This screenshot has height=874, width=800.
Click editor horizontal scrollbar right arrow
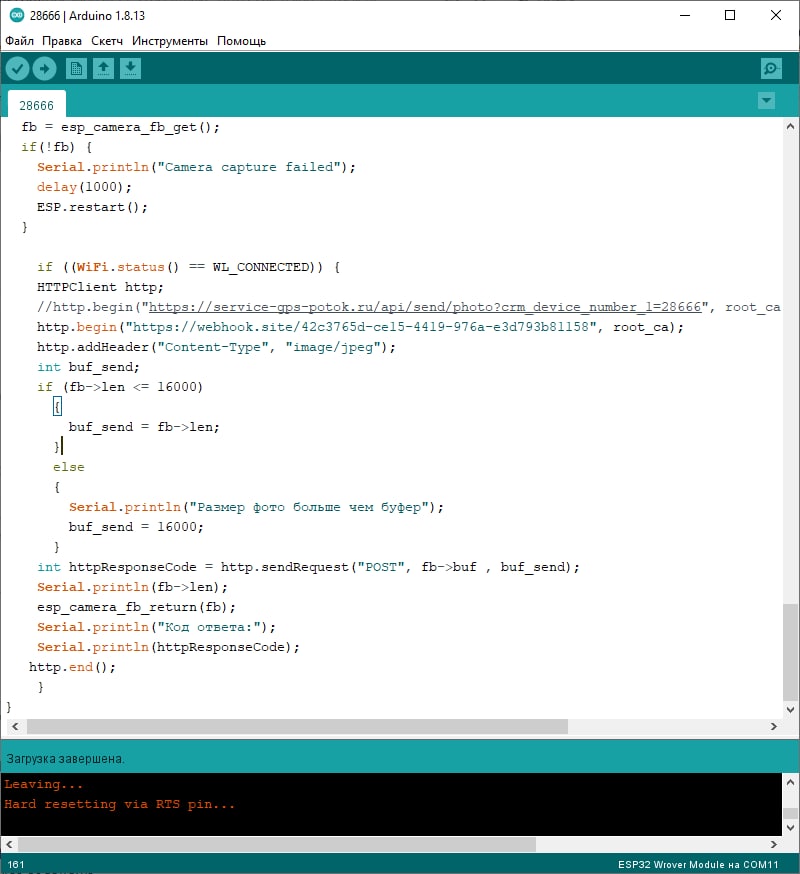pyautogui.click(x=774, y=726)
